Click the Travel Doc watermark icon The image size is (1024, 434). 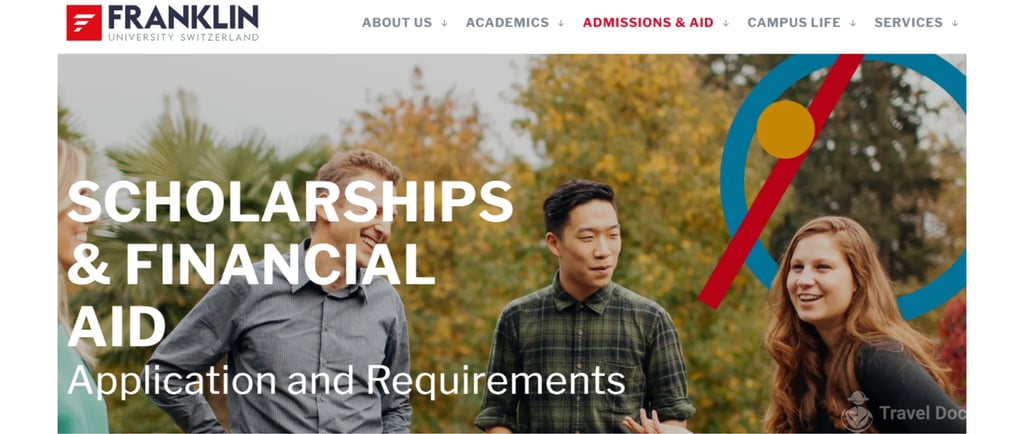[x=857, y=412]
